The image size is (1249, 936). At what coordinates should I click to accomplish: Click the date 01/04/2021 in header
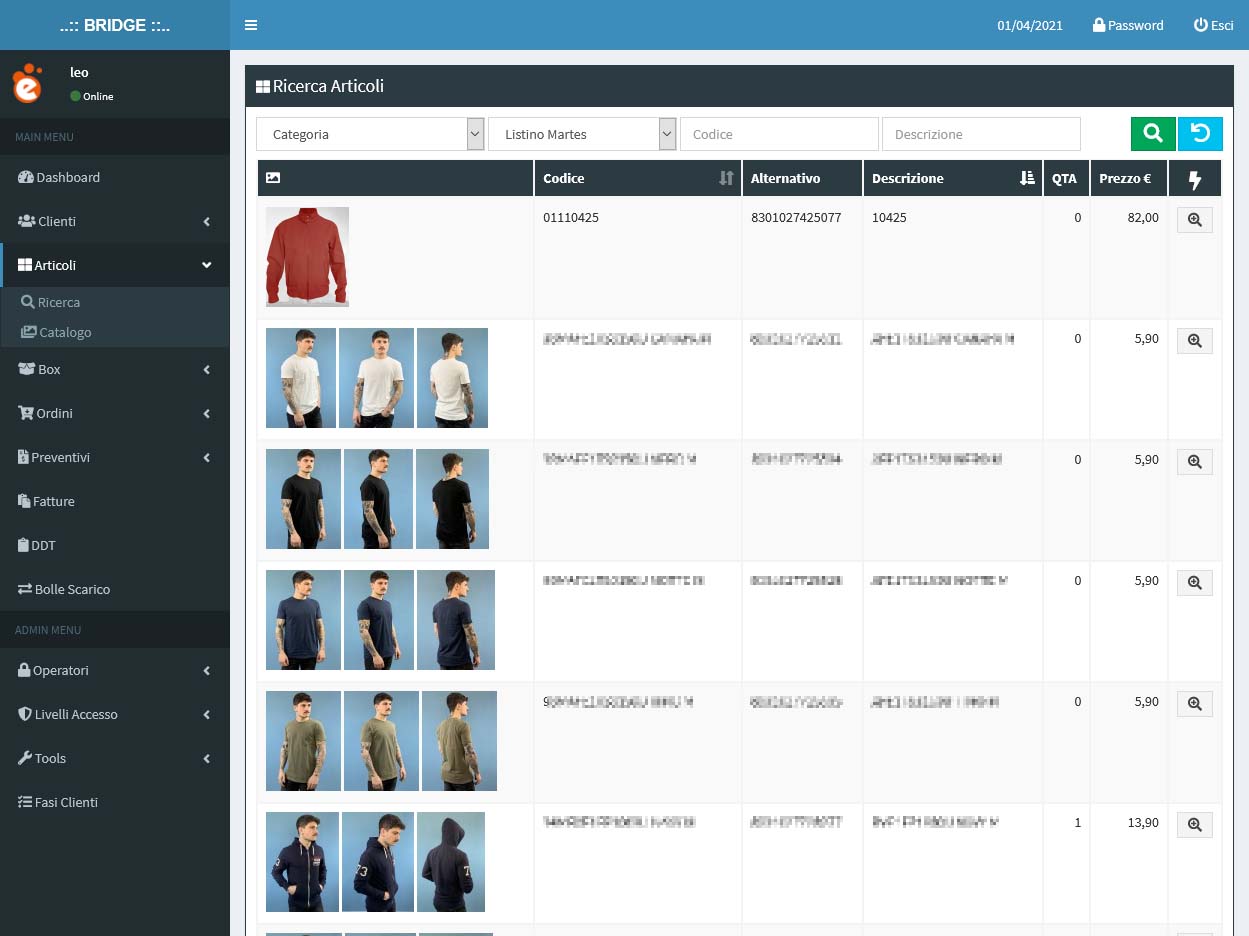pyautogui.click(x=1030, y=25)
